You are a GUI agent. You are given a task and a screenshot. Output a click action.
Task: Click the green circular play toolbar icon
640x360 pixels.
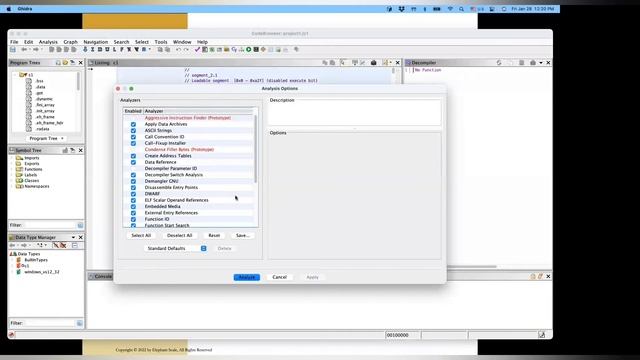coord(249,50)
